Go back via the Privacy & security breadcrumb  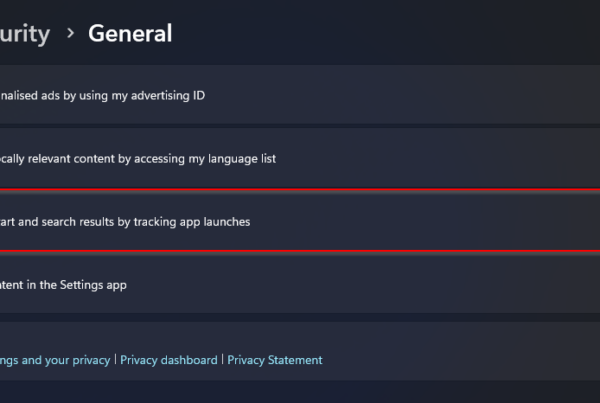[25, 33]
